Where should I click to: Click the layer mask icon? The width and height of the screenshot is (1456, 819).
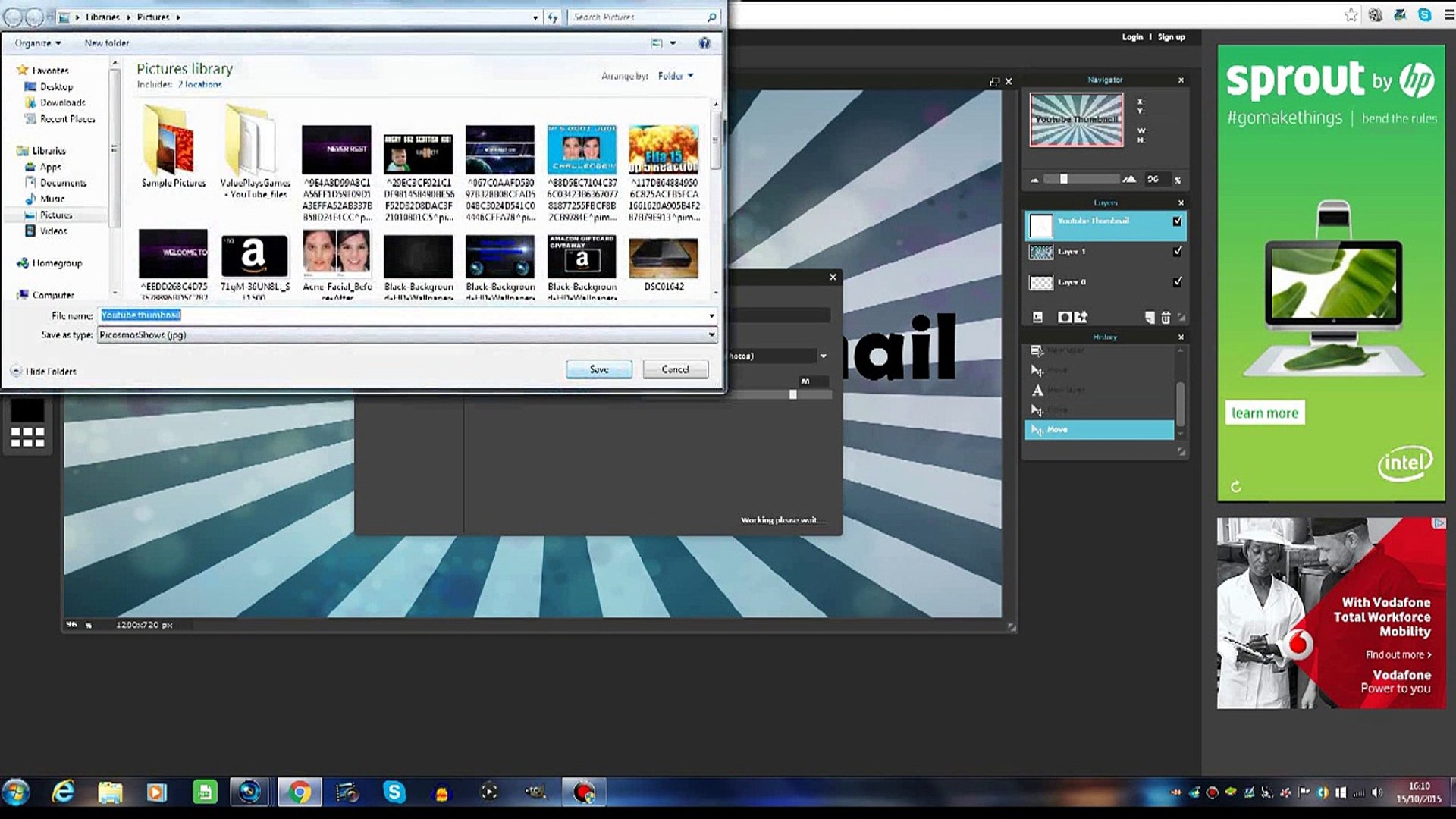tap(1064, 318)
